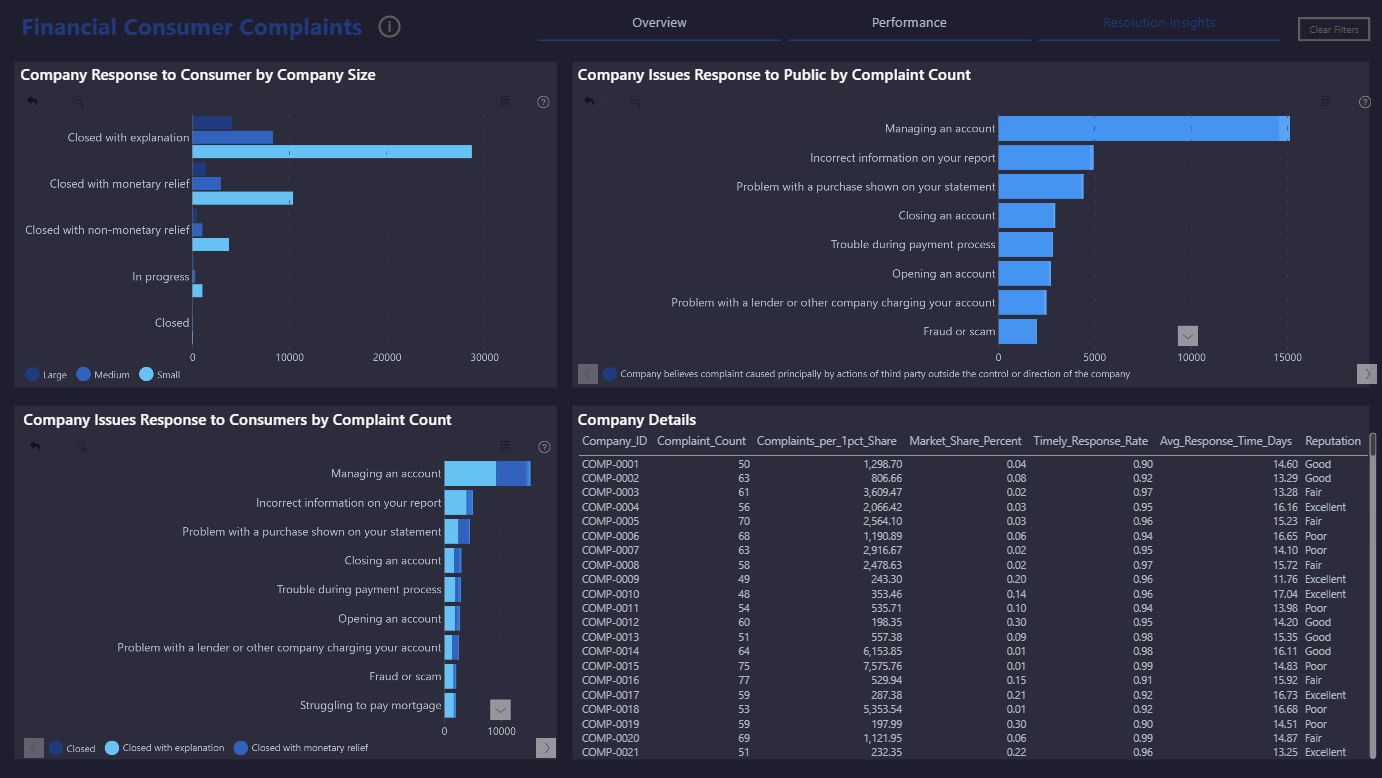
Task: Select Incorrect information bar in Public chart
Action: [x=1046, y=157]
